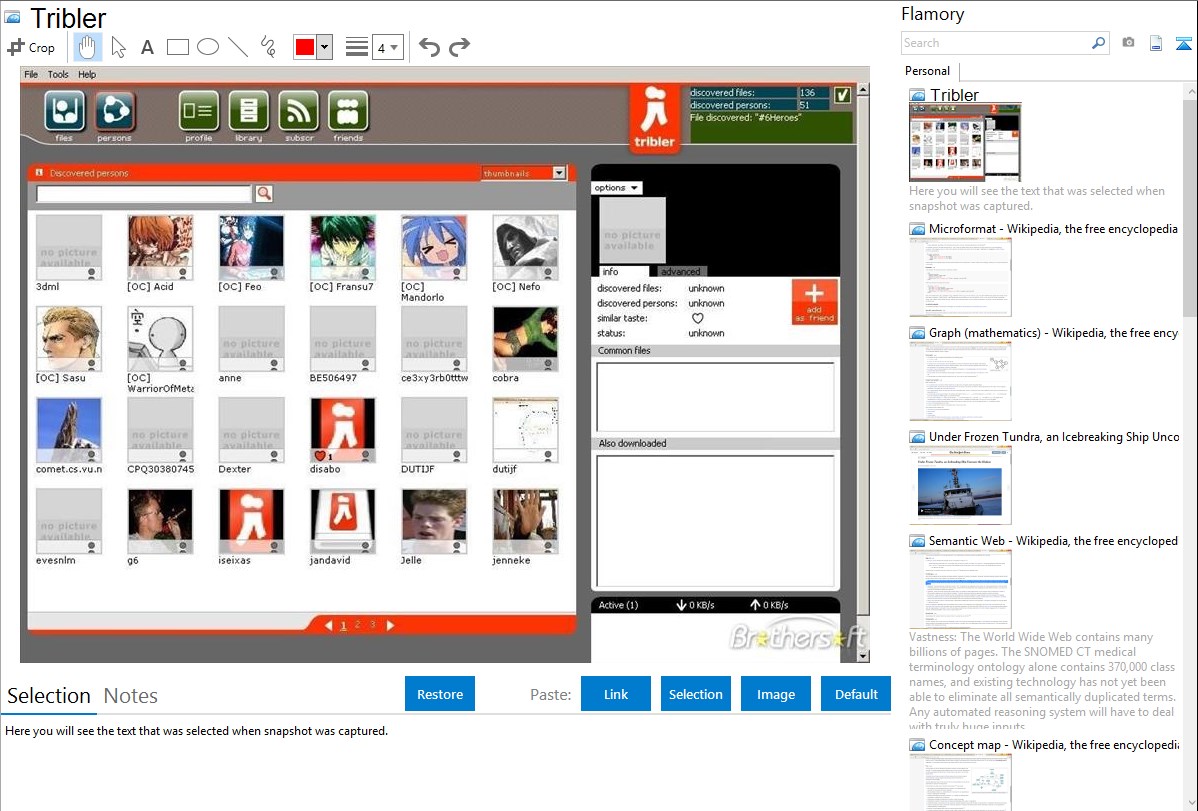Open the Help menu in Tribler
1198x811 pixels.
[x=87, y=74]
